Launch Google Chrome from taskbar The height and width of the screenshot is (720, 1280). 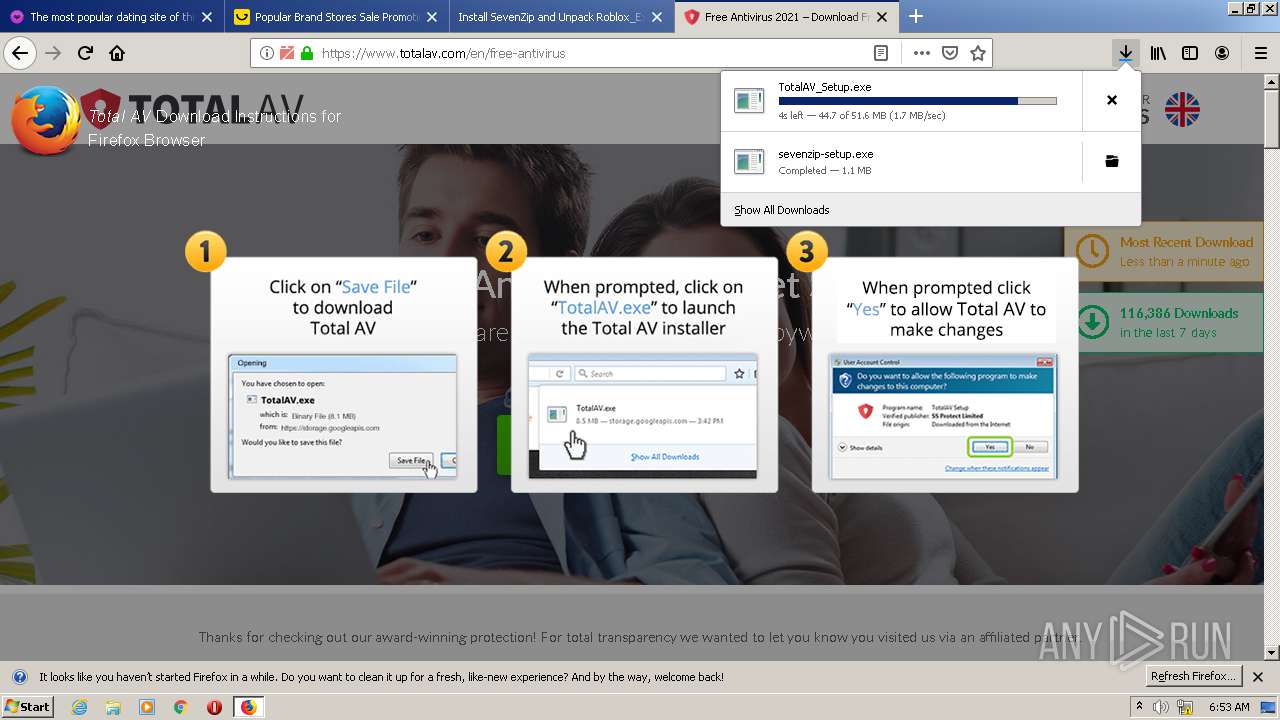pos(181,707)
